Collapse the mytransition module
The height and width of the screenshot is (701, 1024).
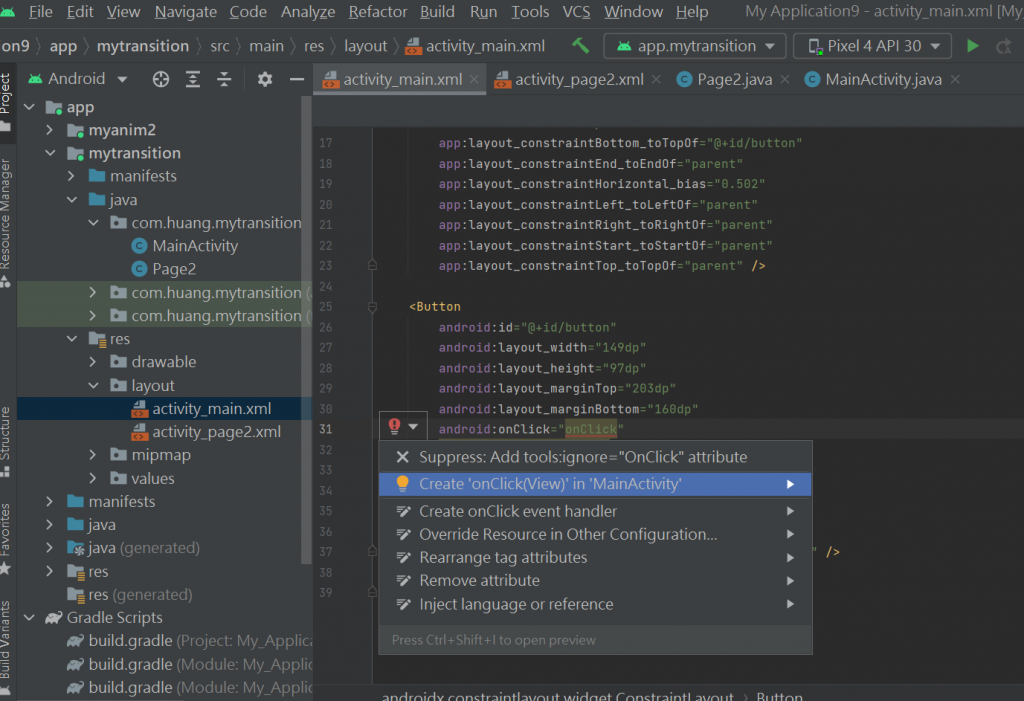[x=50, y=153]
